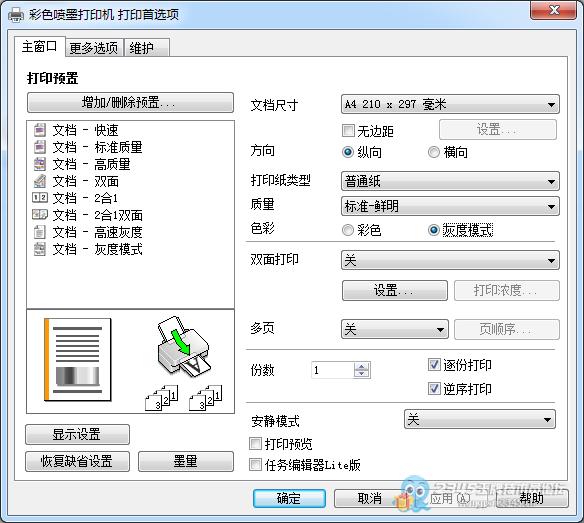Open the 质量 dropdown list
The width and height of the screenshot is (584, 523).
pyautogui.click(x=450, y=206)
